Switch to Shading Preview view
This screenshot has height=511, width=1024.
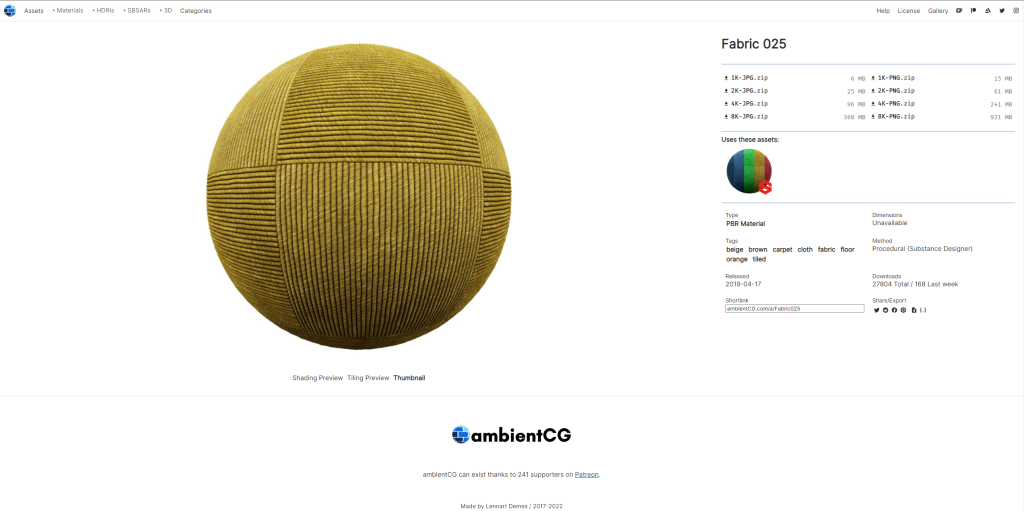[x=317, y=378]
